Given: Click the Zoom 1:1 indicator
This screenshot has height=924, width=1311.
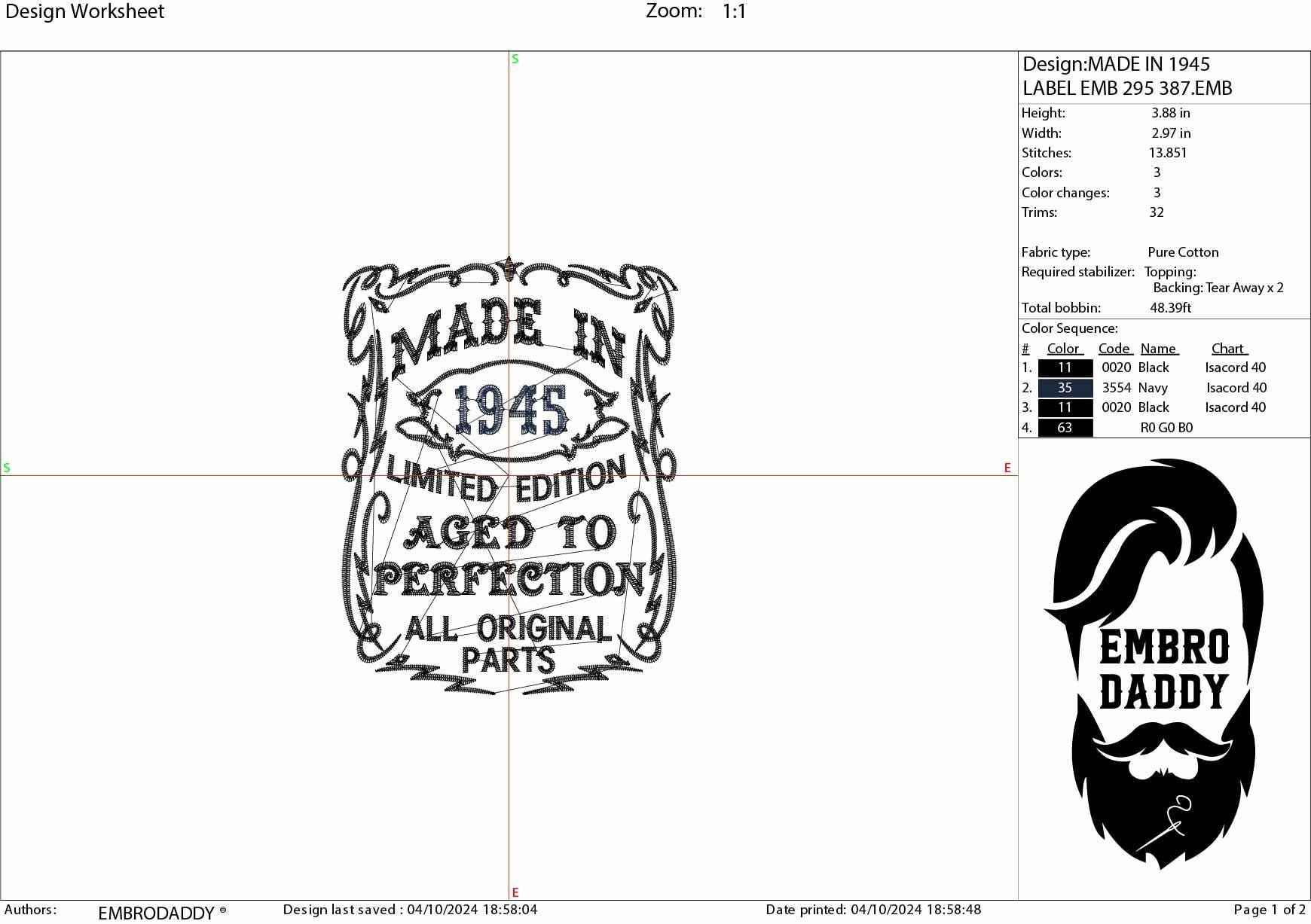Looking at the screenshot, I should coord(694,11).
